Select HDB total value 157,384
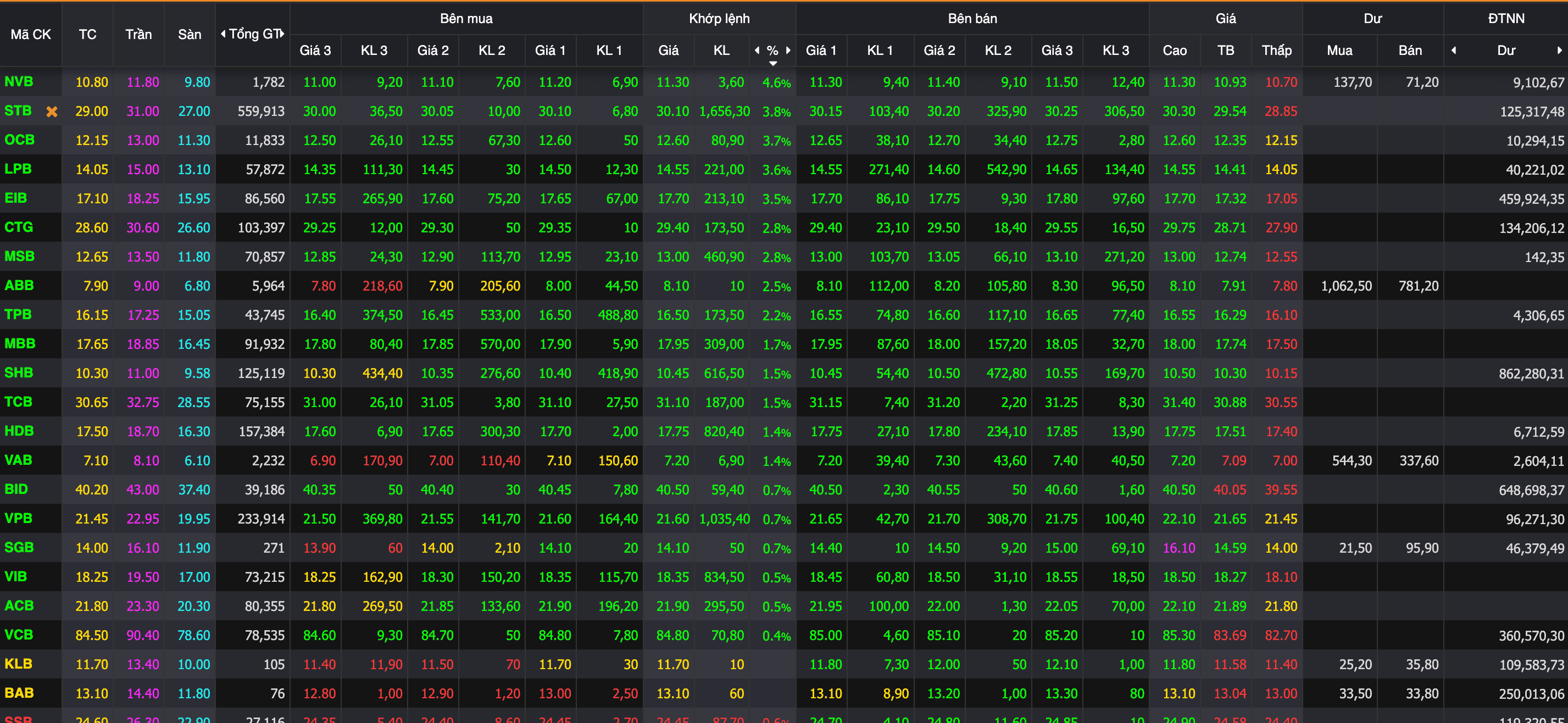 pyautogui.click(x=261, y=432)
